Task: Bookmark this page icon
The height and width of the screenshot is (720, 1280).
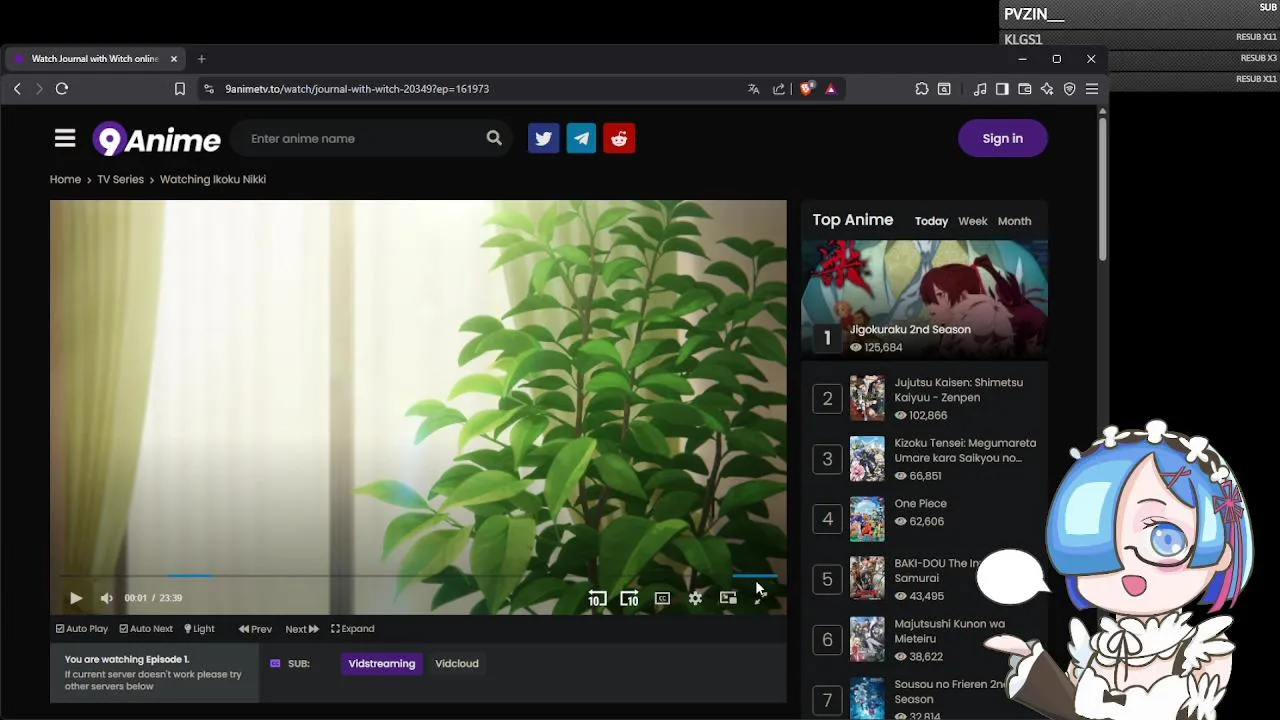Action: point(180,89)
